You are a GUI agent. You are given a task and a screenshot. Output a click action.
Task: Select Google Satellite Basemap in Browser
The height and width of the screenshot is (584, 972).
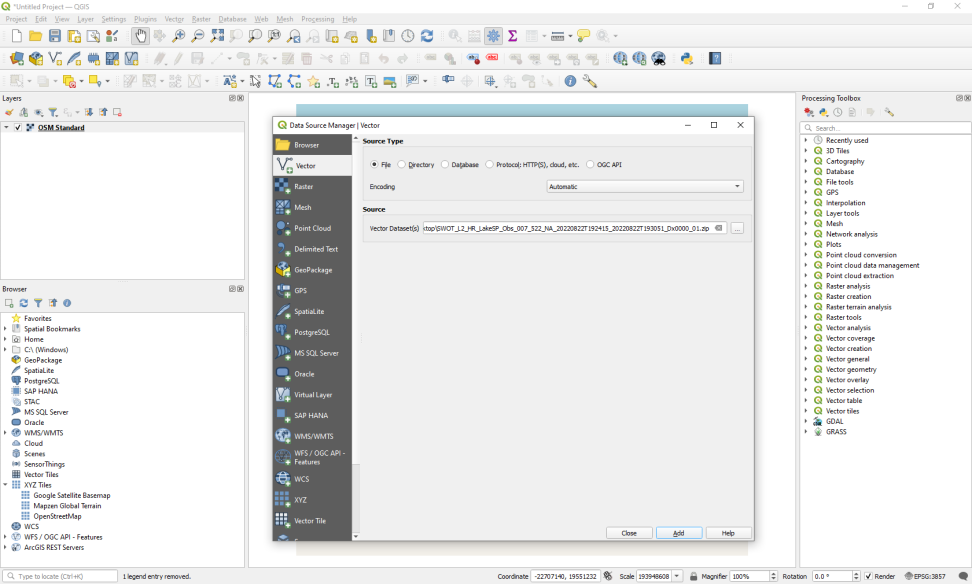(x=71, y=495)
